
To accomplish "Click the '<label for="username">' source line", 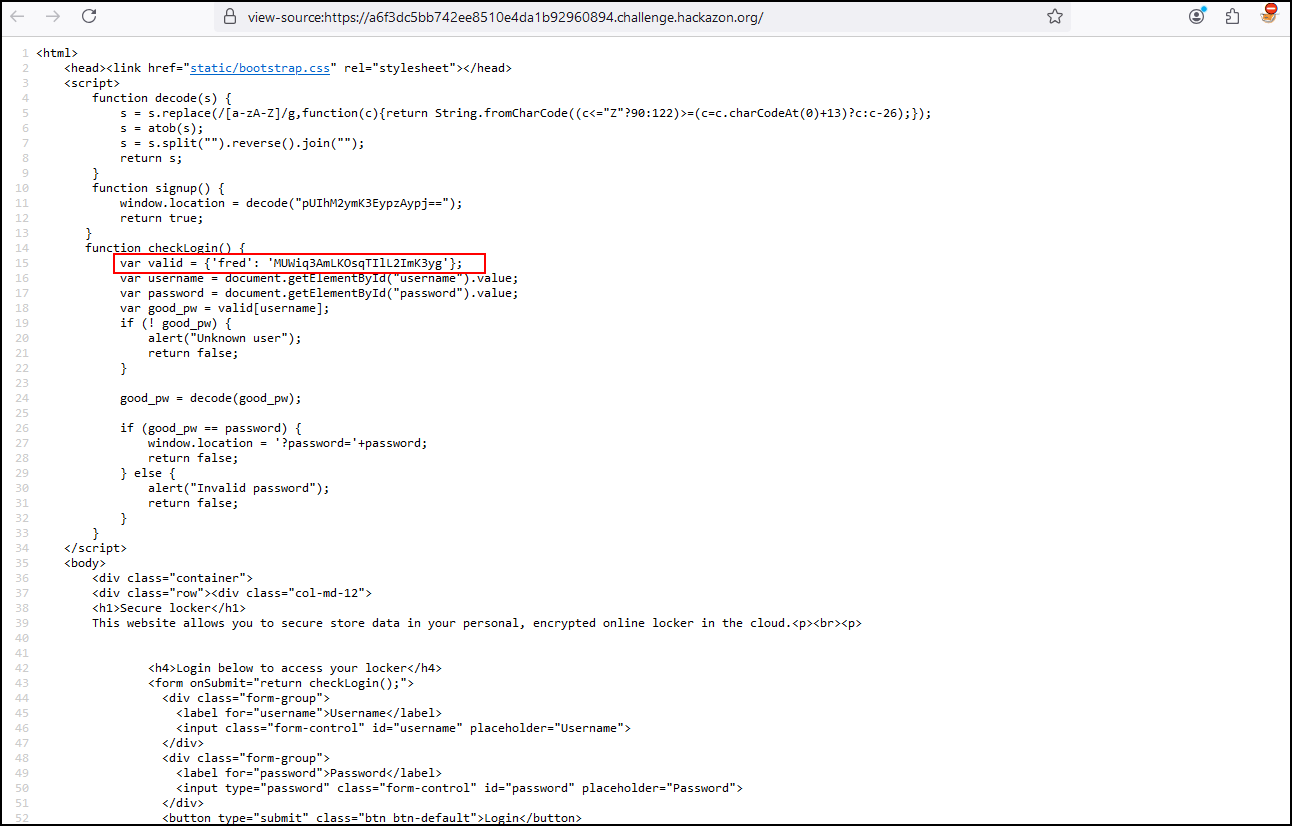I will pos(309,713).
